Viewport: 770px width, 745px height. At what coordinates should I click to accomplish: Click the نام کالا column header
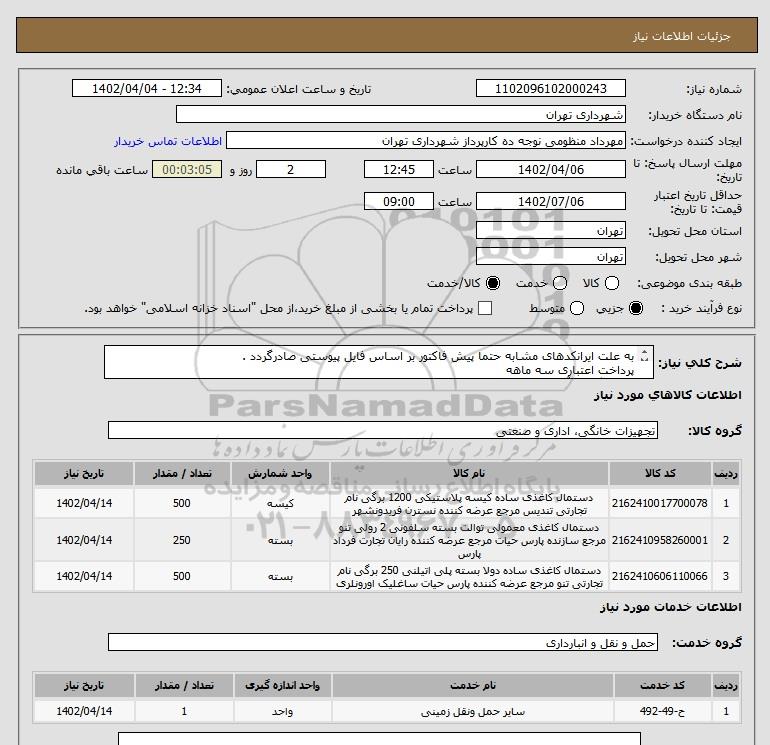[x=469, y=473]
